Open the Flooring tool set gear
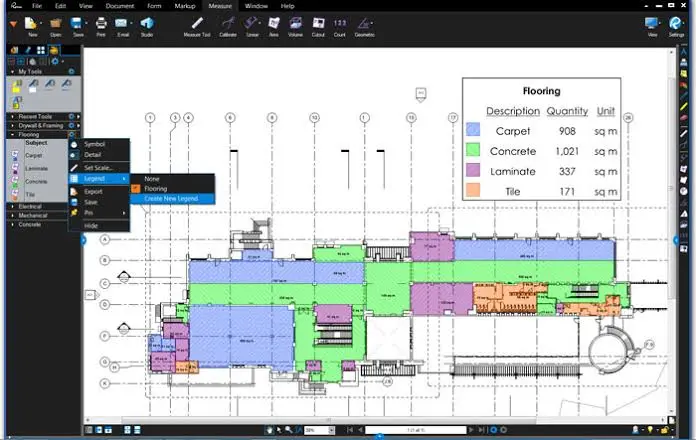Screen dimensions: 696x440 (71, 134)
